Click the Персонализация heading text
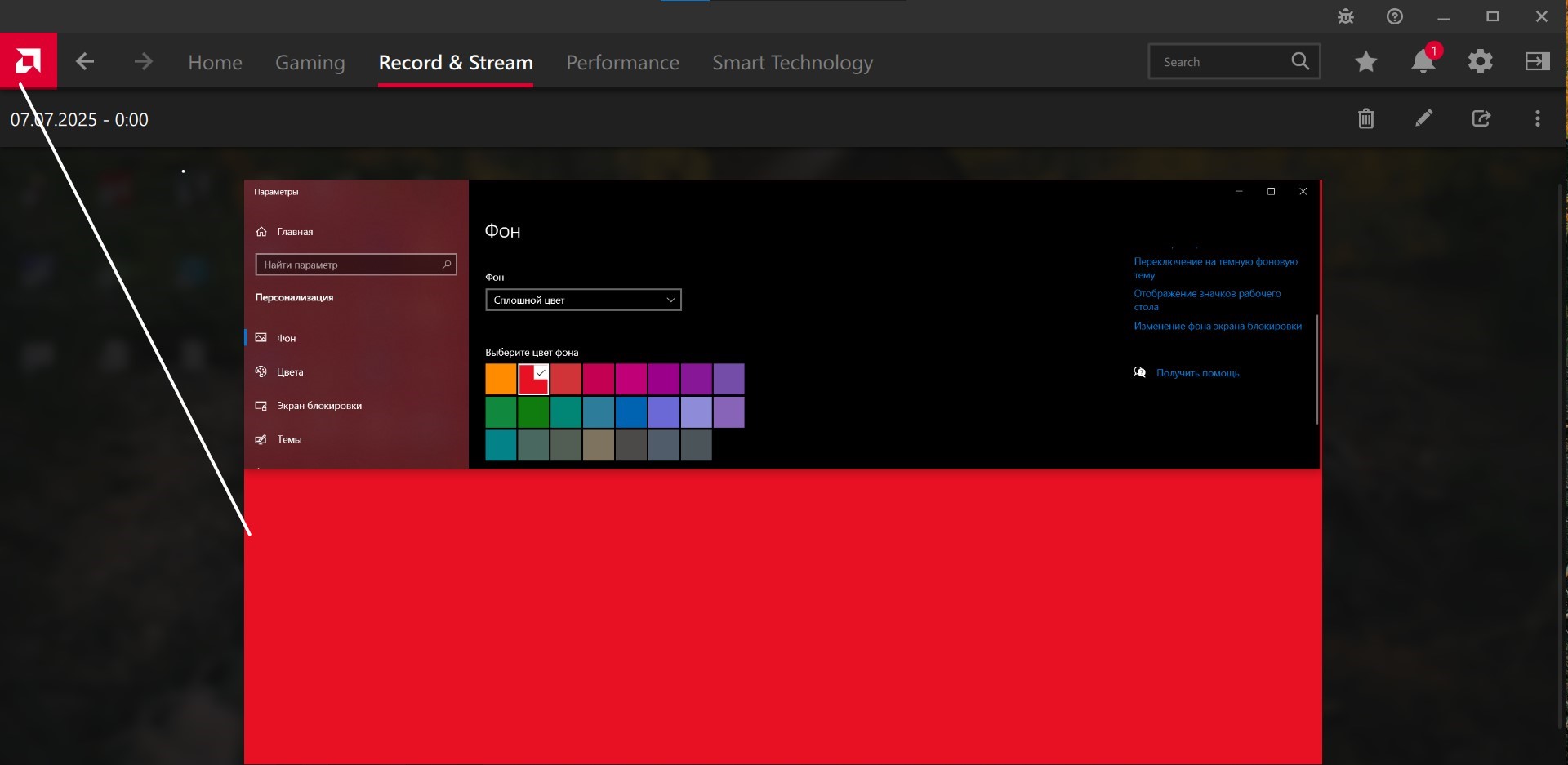Screen dimensions: 1568x765 [294, 297]
